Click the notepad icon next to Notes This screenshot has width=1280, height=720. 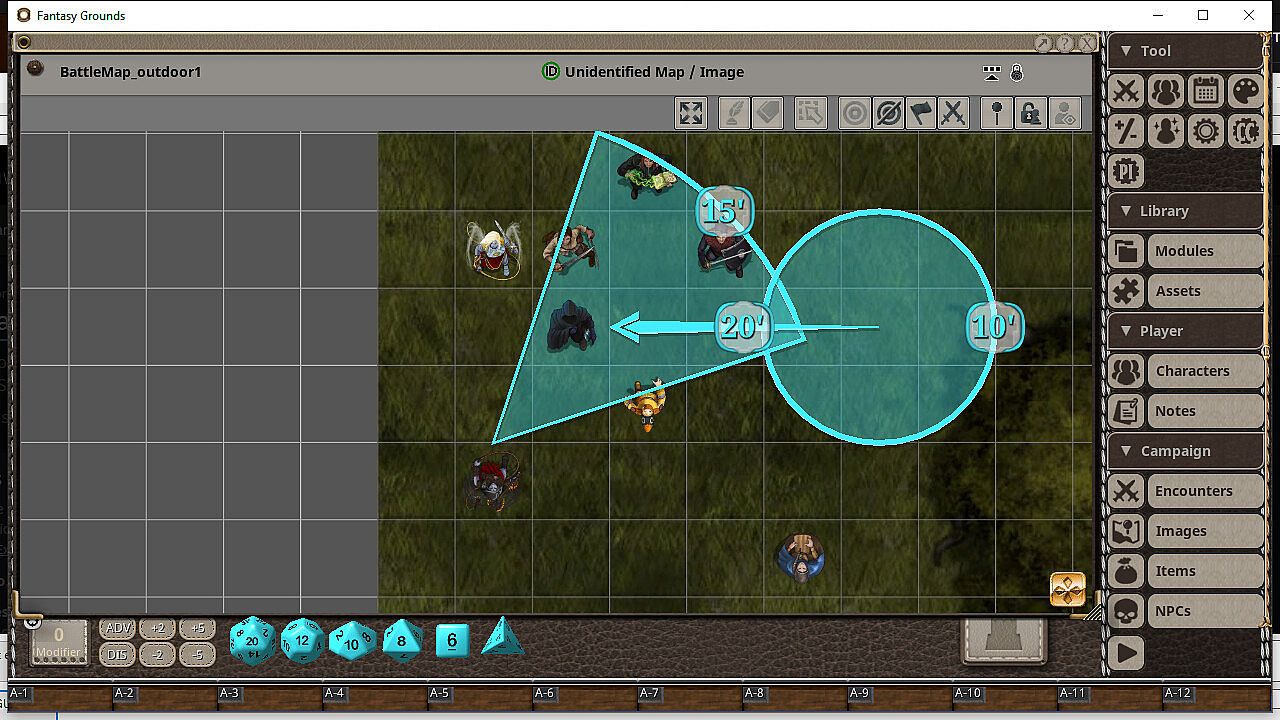coord(1126,411)
